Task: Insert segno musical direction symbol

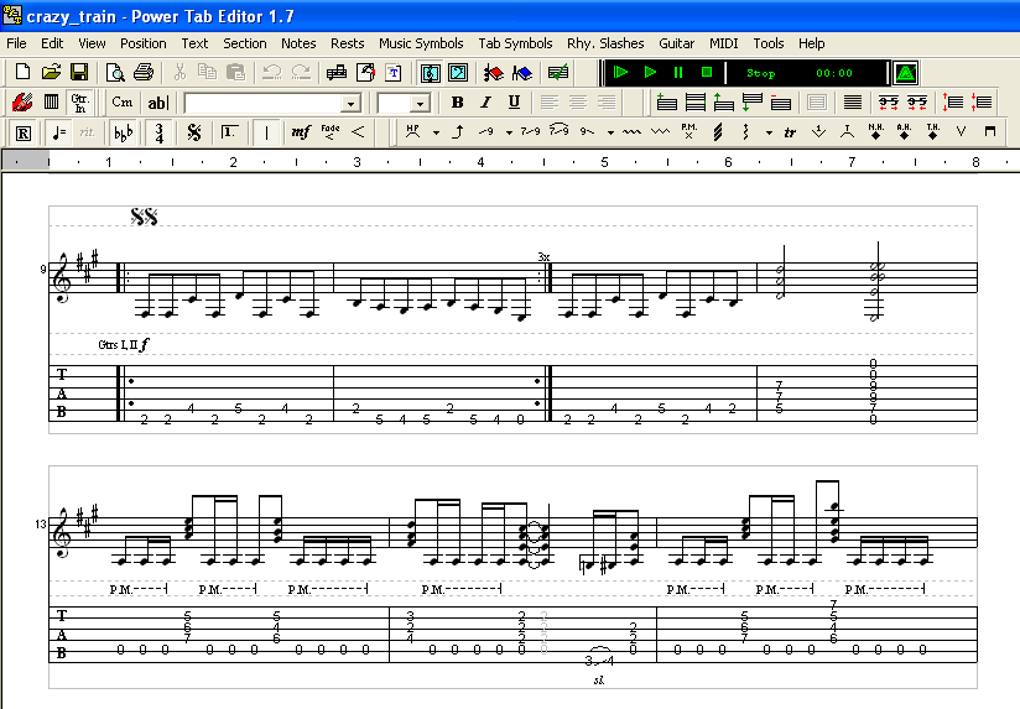Action: pyautogui.click(x=194, y=133)
